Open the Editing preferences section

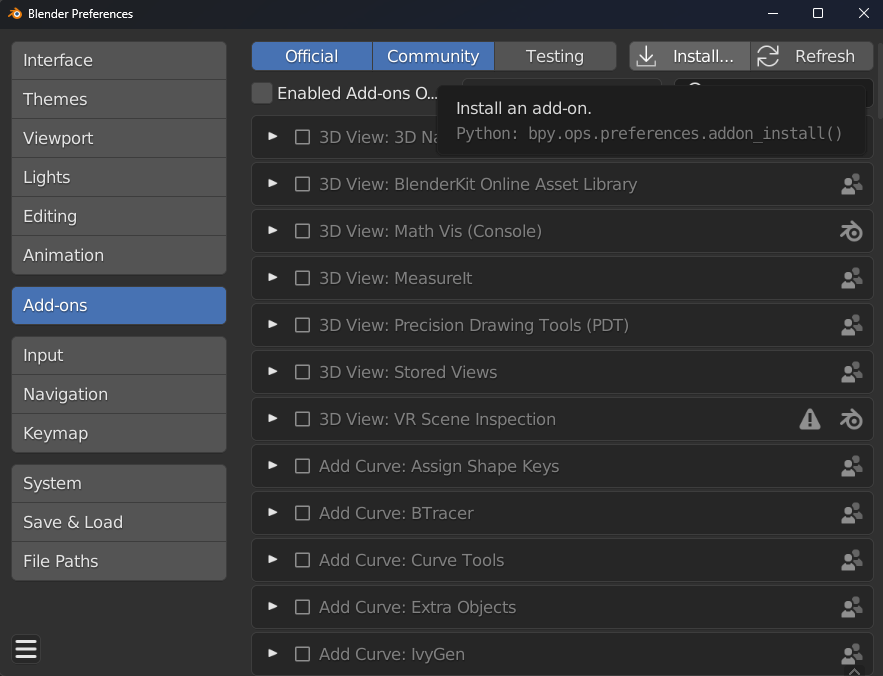(x=119, y=216)
